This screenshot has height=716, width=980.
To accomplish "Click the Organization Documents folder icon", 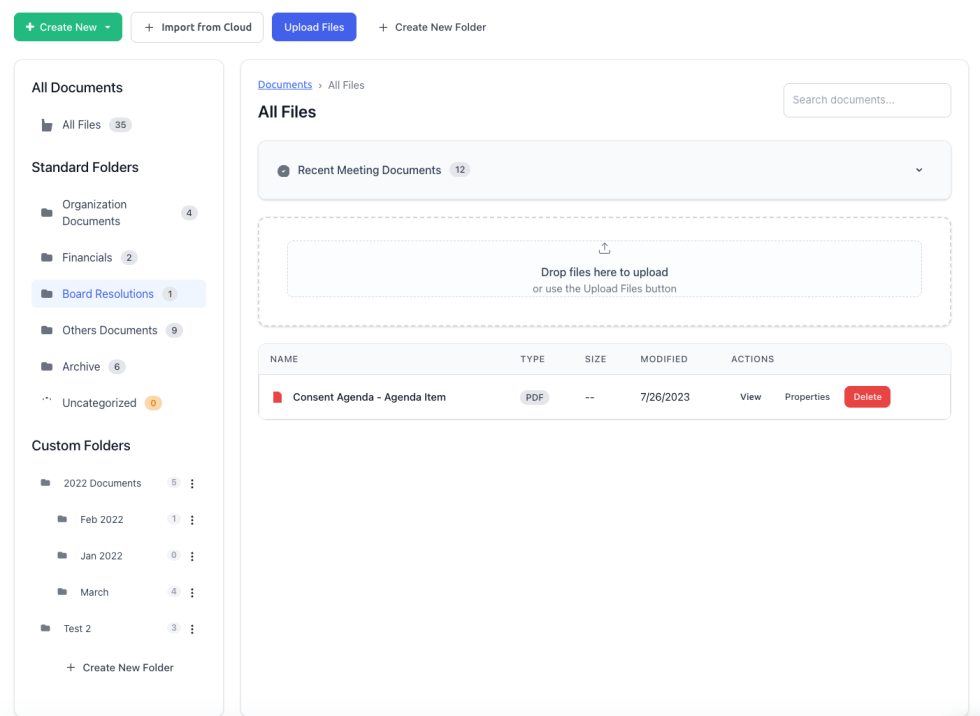I will point(47,212).
